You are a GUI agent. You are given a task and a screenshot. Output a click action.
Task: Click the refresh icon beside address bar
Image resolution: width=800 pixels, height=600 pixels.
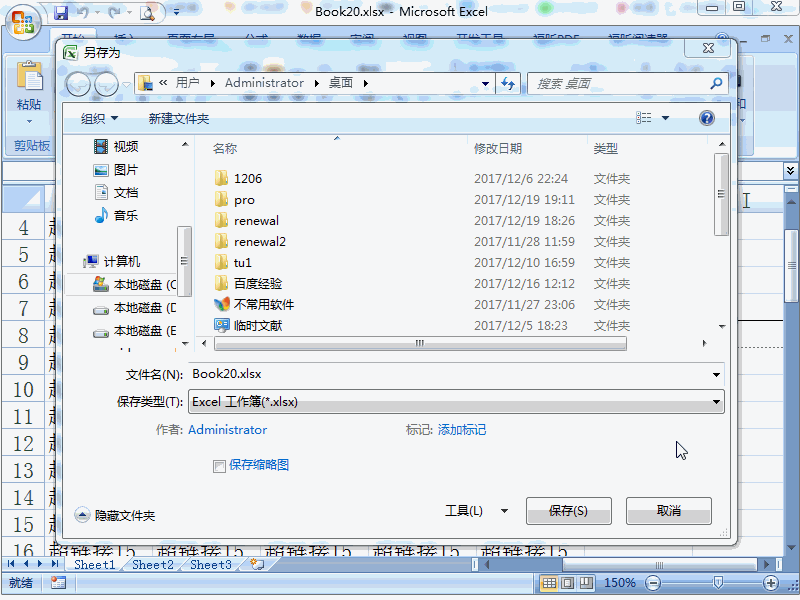pyautogui.click(x=508, y=83)
